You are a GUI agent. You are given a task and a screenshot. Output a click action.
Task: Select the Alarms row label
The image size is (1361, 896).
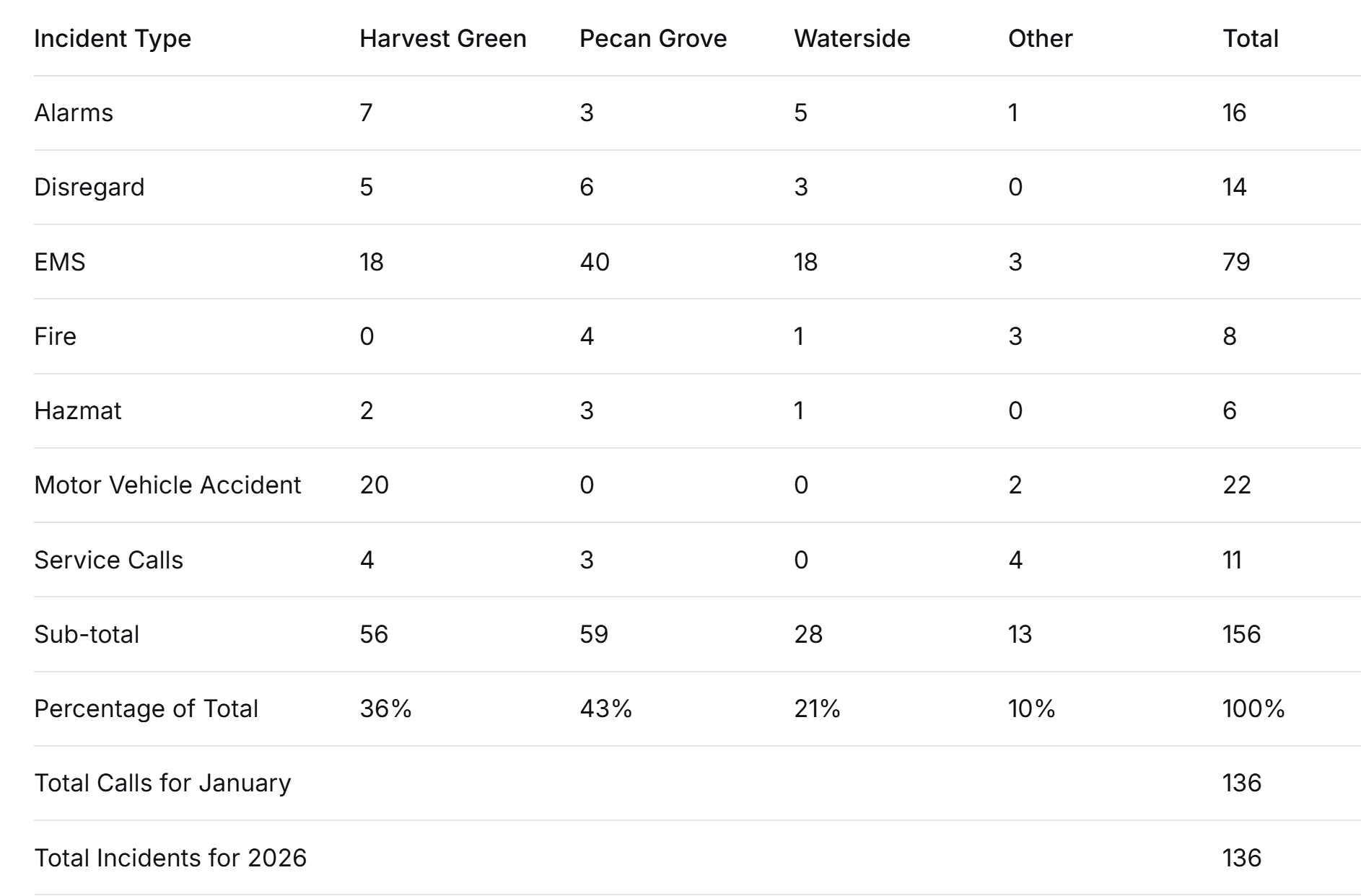(x=74, y=113)
